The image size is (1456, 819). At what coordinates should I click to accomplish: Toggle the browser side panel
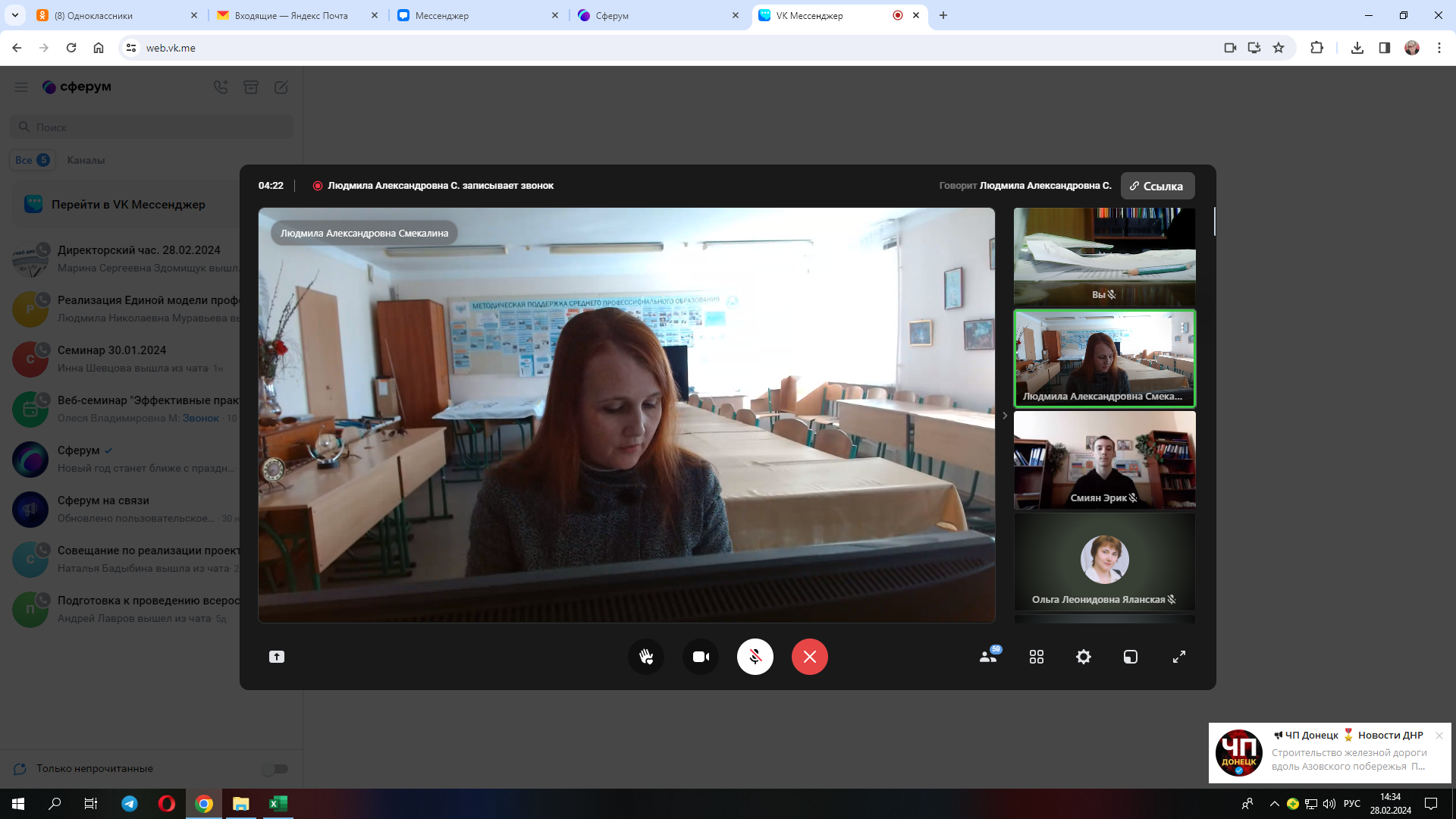tap(1385, 48)
